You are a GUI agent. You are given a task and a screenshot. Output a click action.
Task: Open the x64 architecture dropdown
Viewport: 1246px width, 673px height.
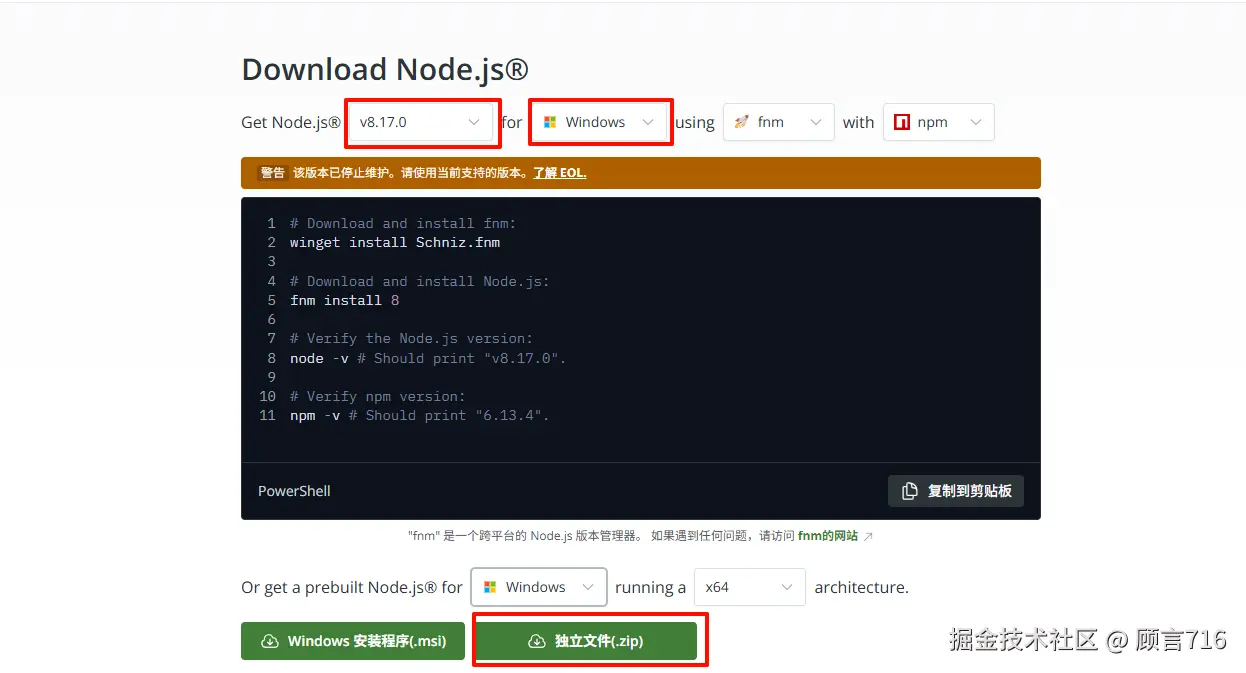(x=749, y=587)
